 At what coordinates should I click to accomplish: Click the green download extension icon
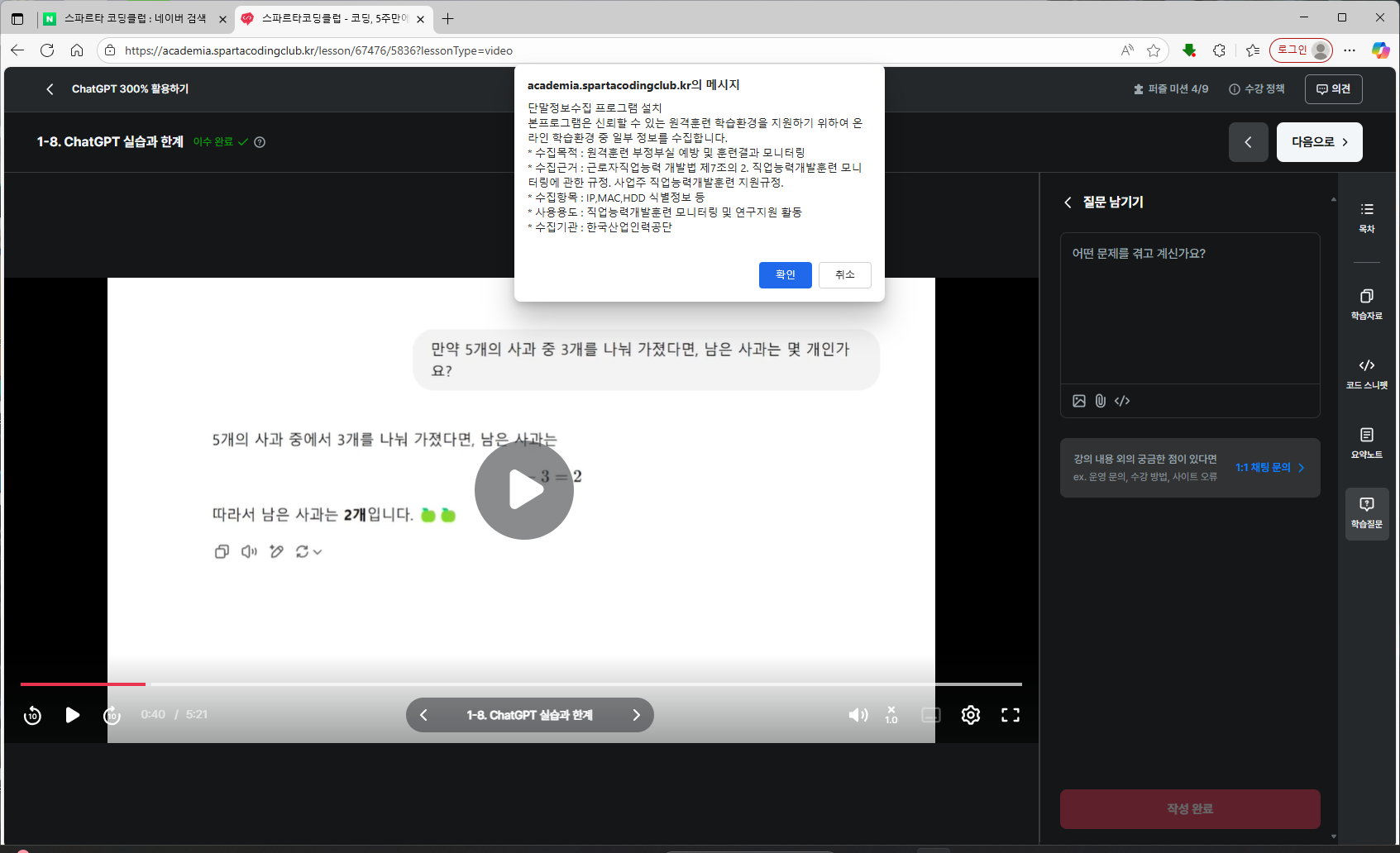click(x=1189, y=50)
